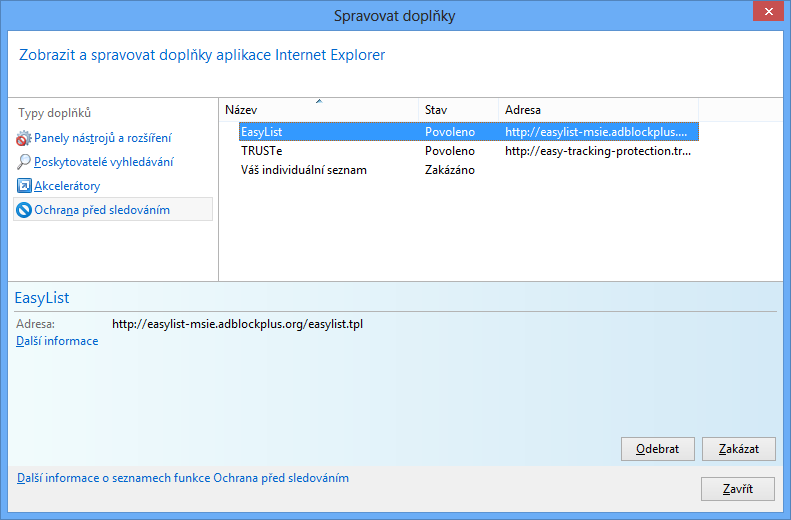Click the magnifier icon for Poskytovatelé vyhledávání
The height and width of the screenshot is (520, 791).
24,162
